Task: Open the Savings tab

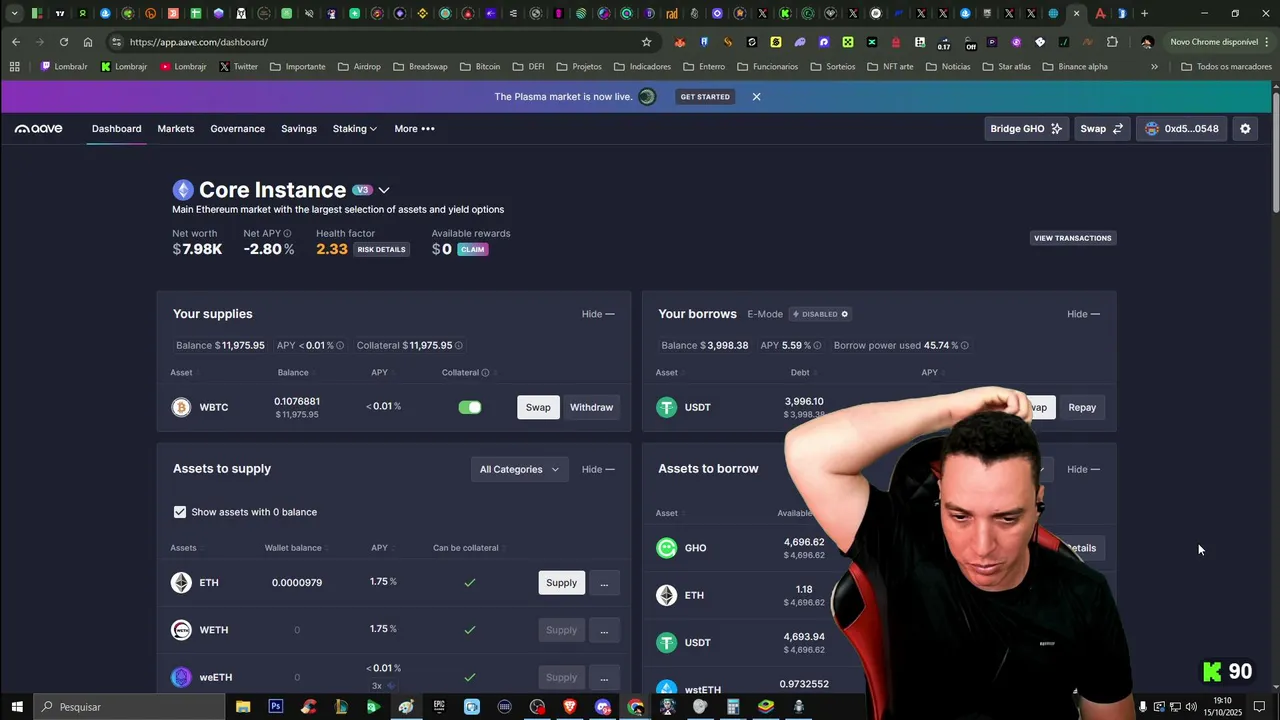Action: click(299, 129)
